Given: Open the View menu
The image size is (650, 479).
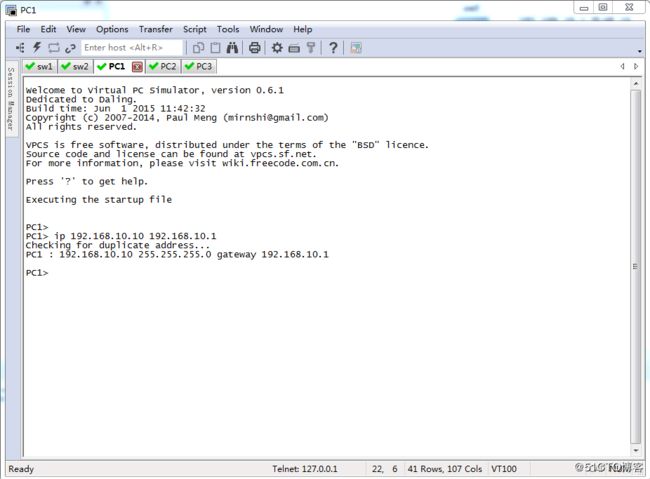Looking at the screenshot, I should point(76,29).
